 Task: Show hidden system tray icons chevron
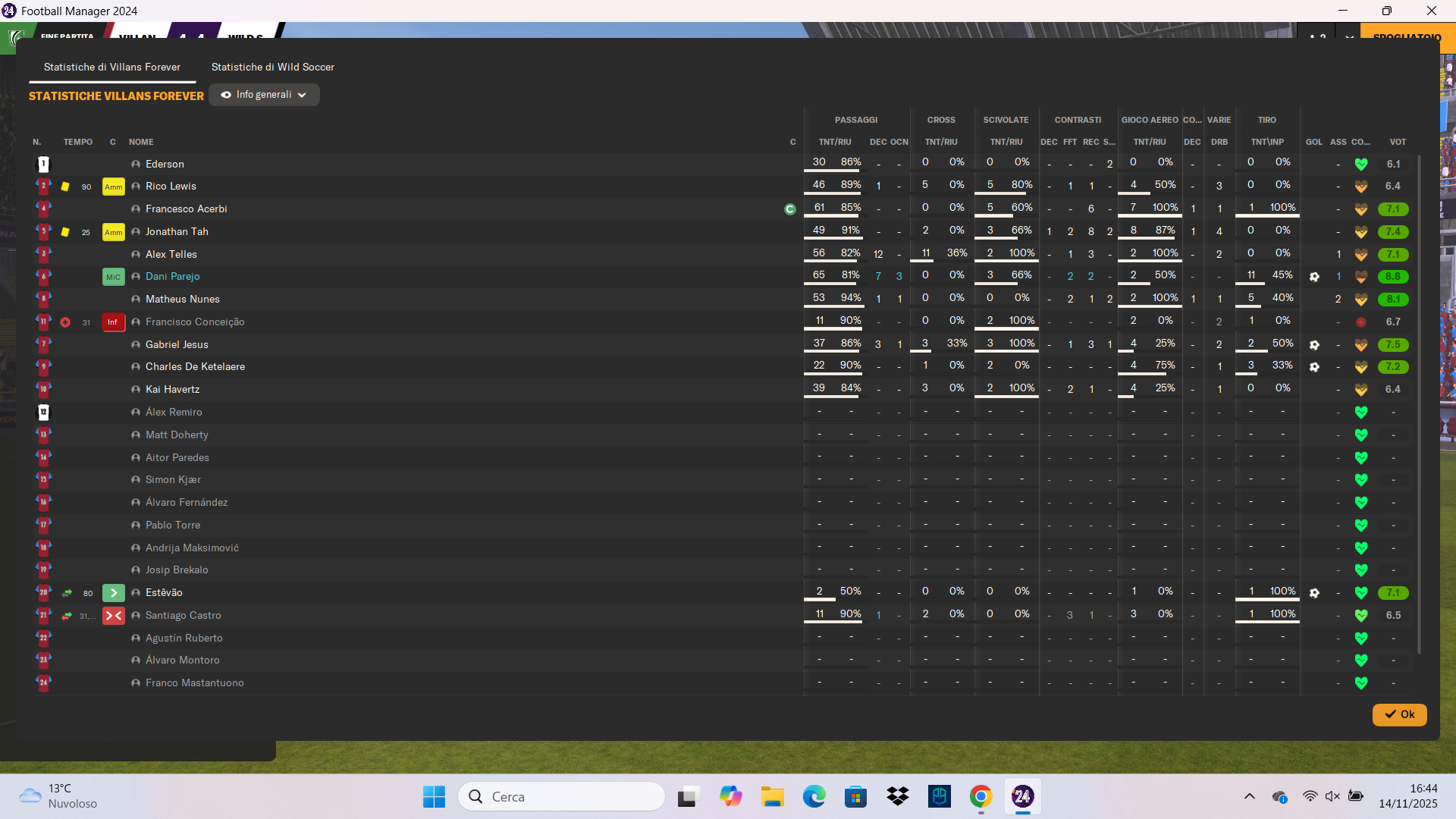pyautogui.click(x=1249, y=796)
